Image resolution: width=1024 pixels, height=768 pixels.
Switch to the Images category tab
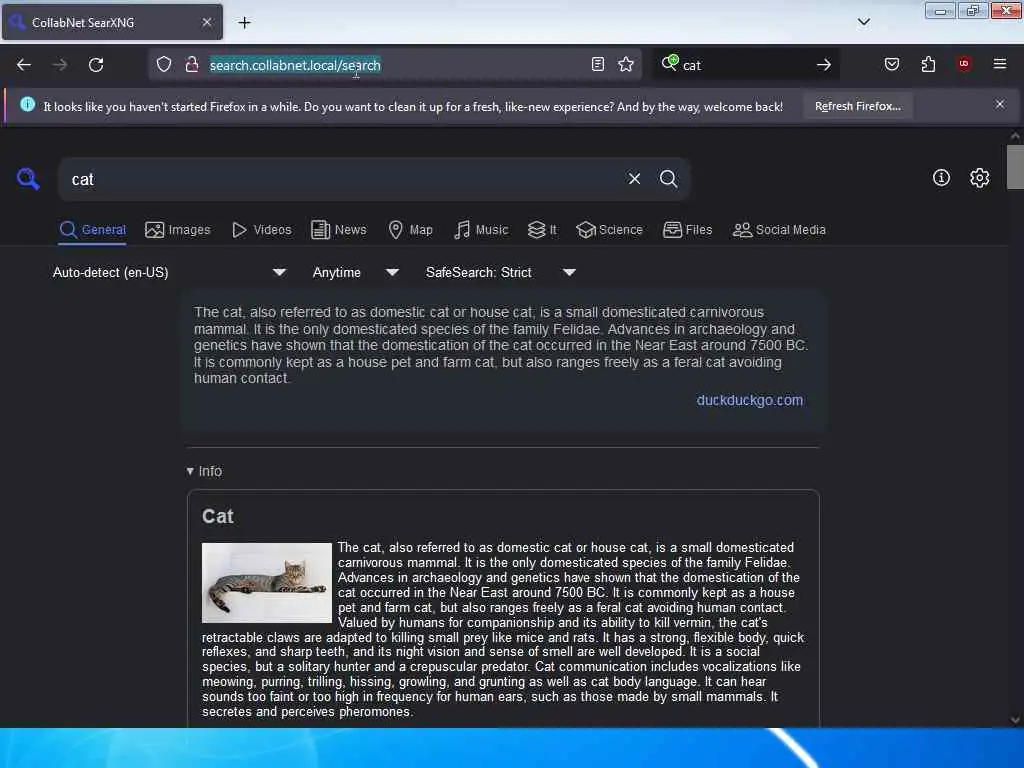coord(178,230)
